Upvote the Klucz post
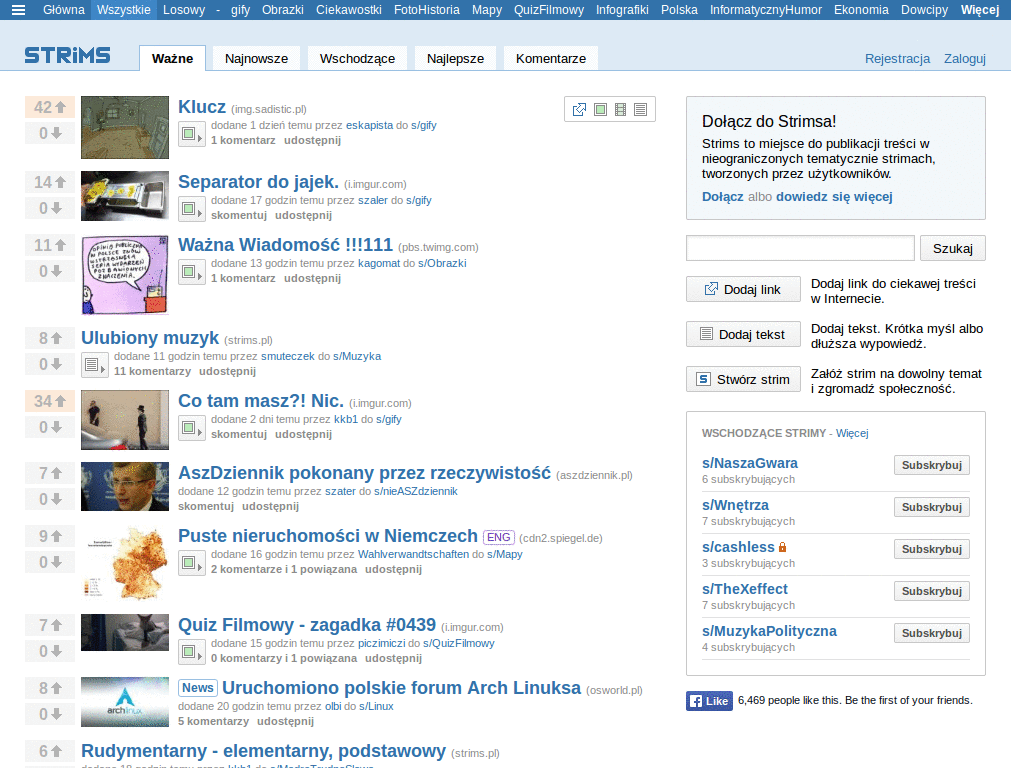The width and height of the screenshot is (1024, 768). tap(50, 107)
